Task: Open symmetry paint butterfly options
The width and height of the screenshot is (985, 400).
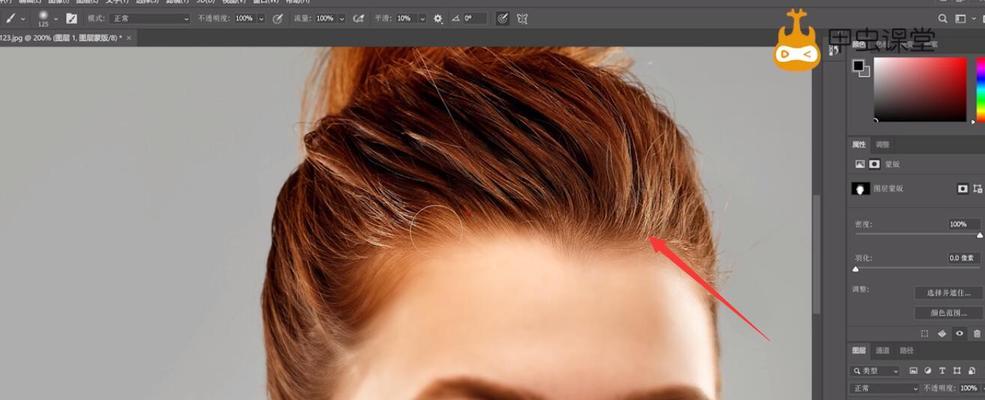Action: tap(522, 19)
